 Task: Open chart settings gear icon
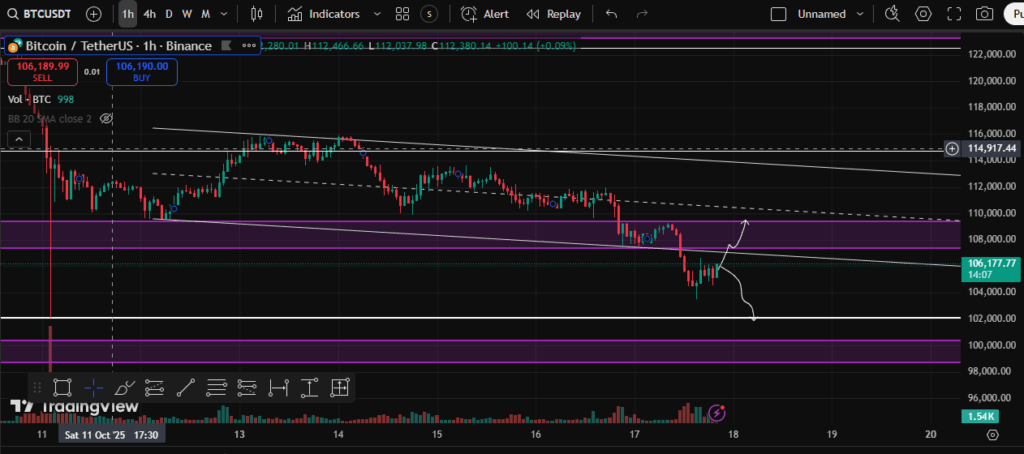923,14
